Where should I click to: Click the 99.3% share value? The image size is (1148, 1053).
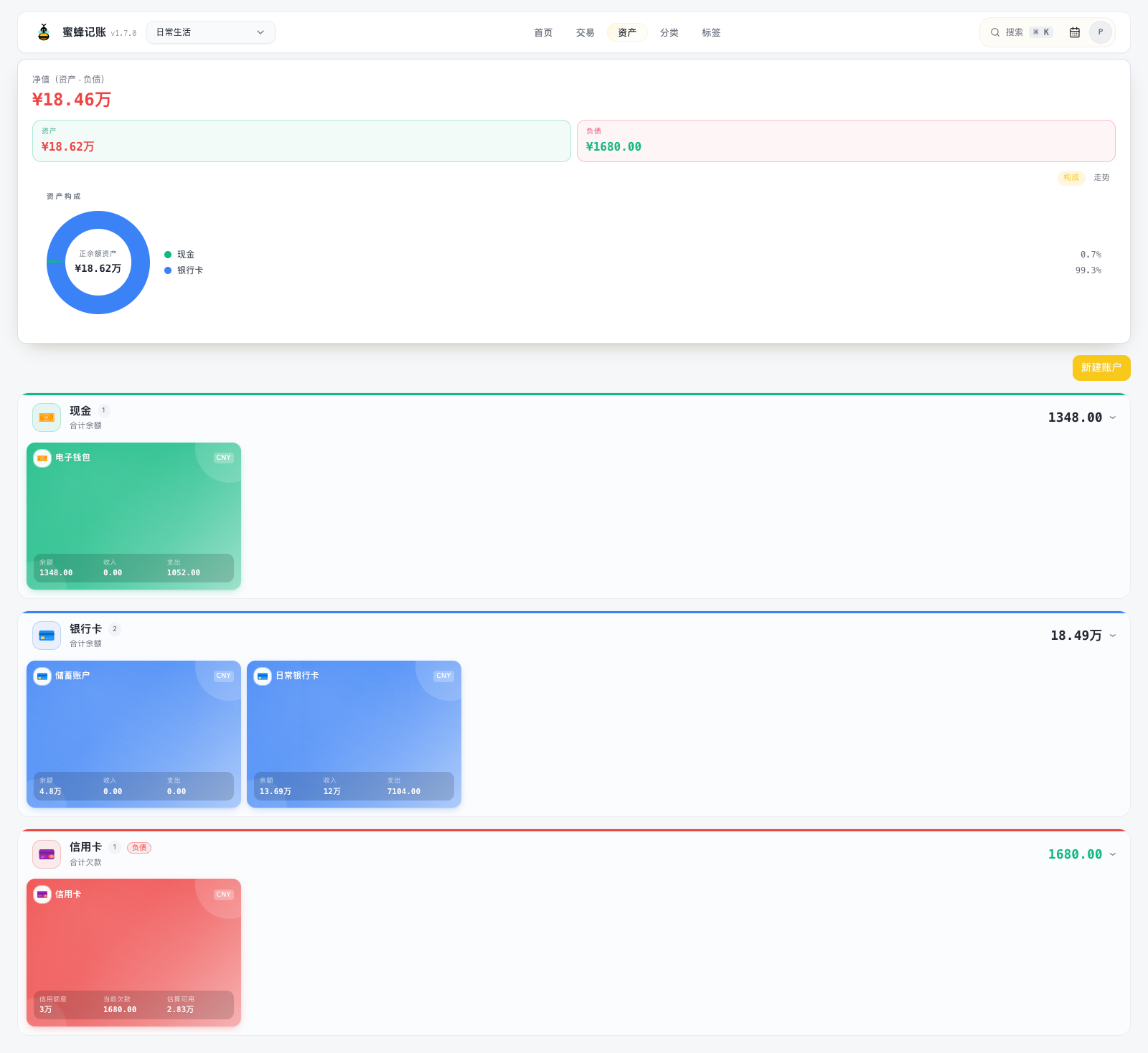click(1088, 270)
